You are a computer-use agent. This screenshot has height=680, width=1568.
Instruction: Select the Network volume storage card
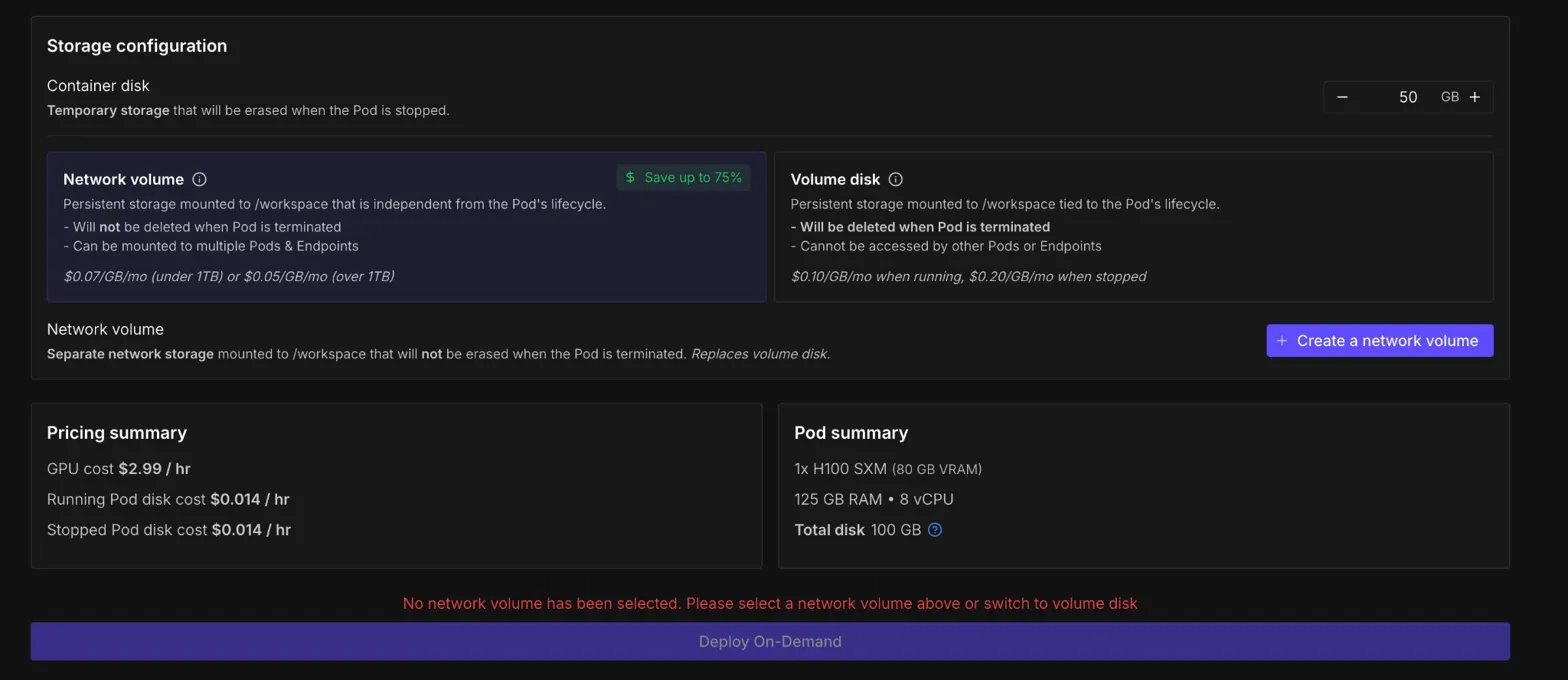coord(406,227)
